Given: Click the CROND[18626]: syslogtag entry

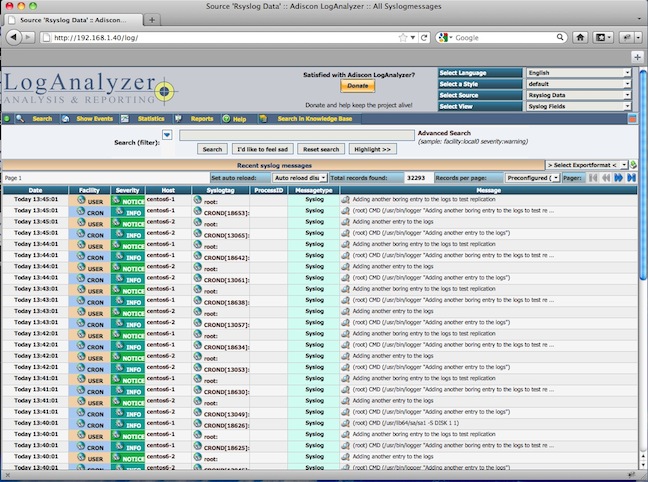Looking at the screenshot, I should click(226, 426).
